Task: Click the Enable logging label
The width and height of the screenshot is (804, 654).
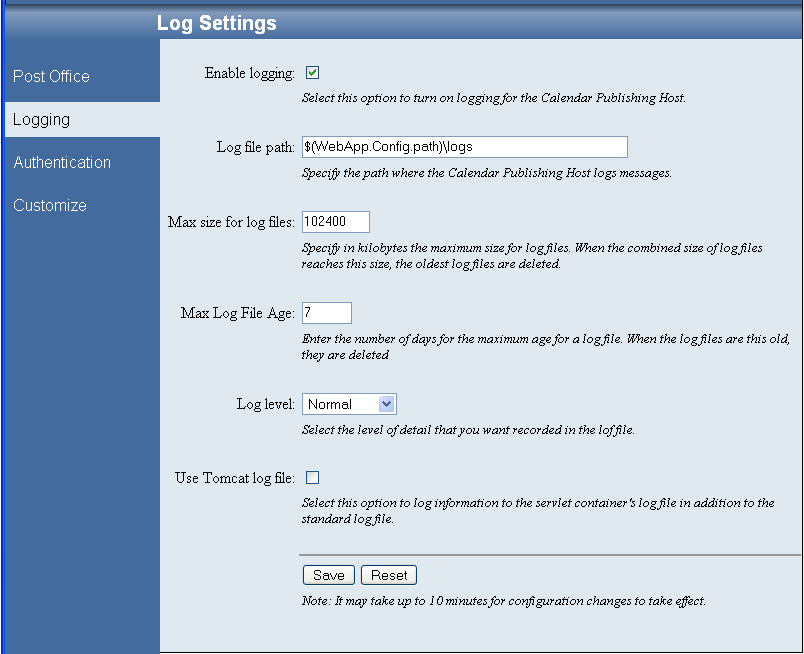Action: pos(249,74)
